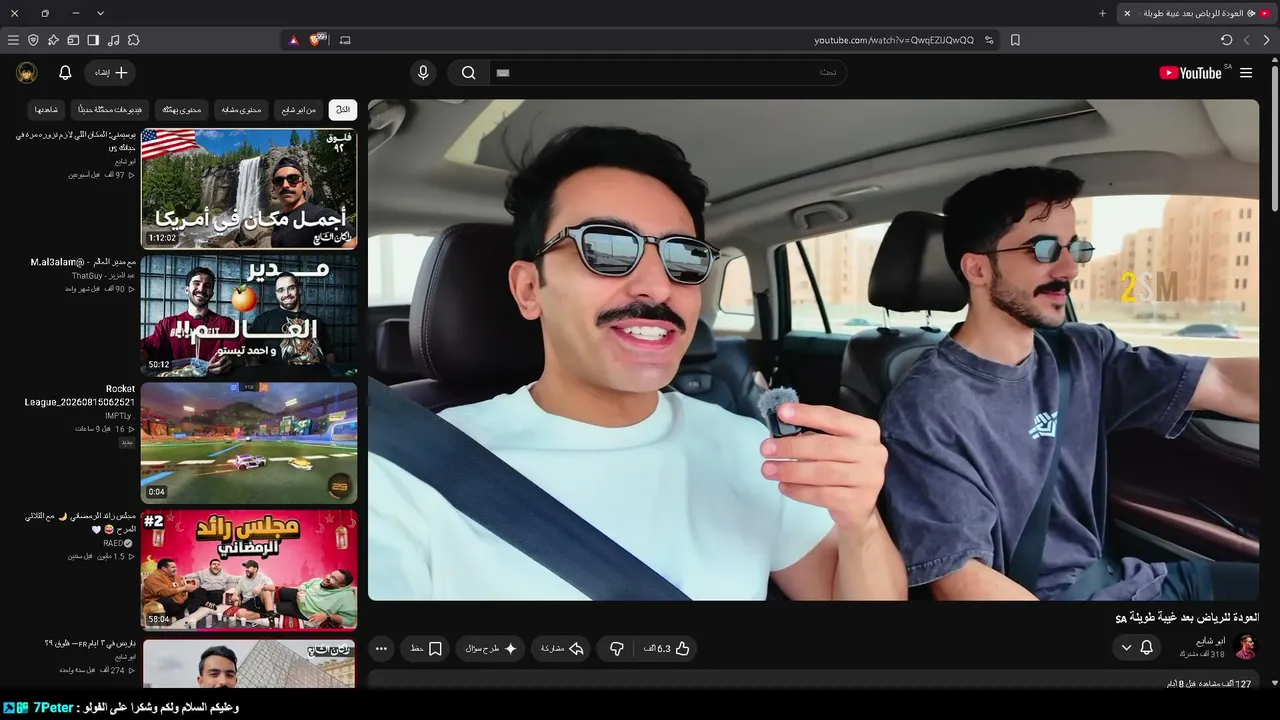Click the Brave Rewards triangle icon
This screenshot has width=1280, height=720.
point(293,40)
